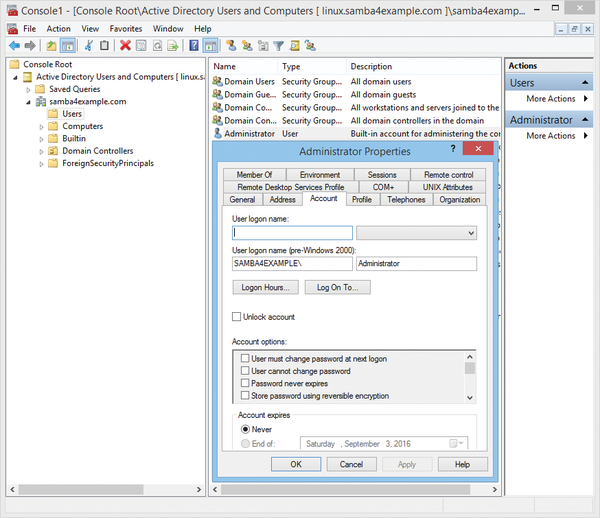Click the red Delete X icon

(x=125, y=46)
